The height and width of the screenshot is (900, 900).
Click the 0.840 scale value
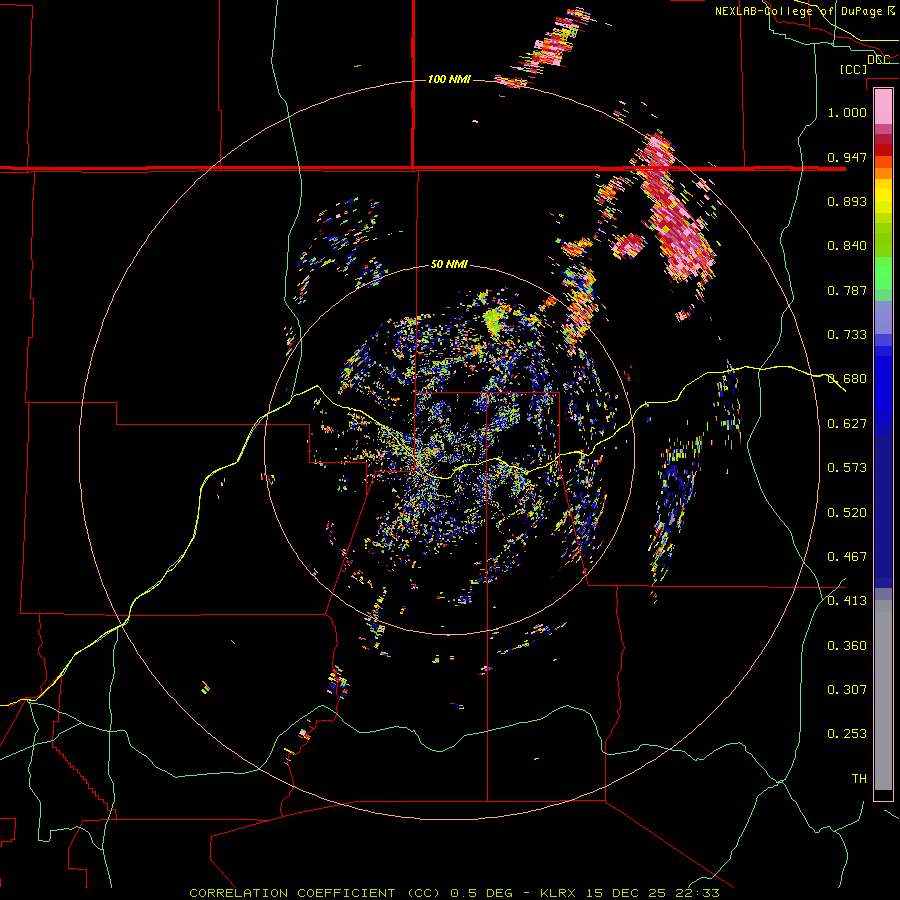pyautogui.click(x=847, y=246)
